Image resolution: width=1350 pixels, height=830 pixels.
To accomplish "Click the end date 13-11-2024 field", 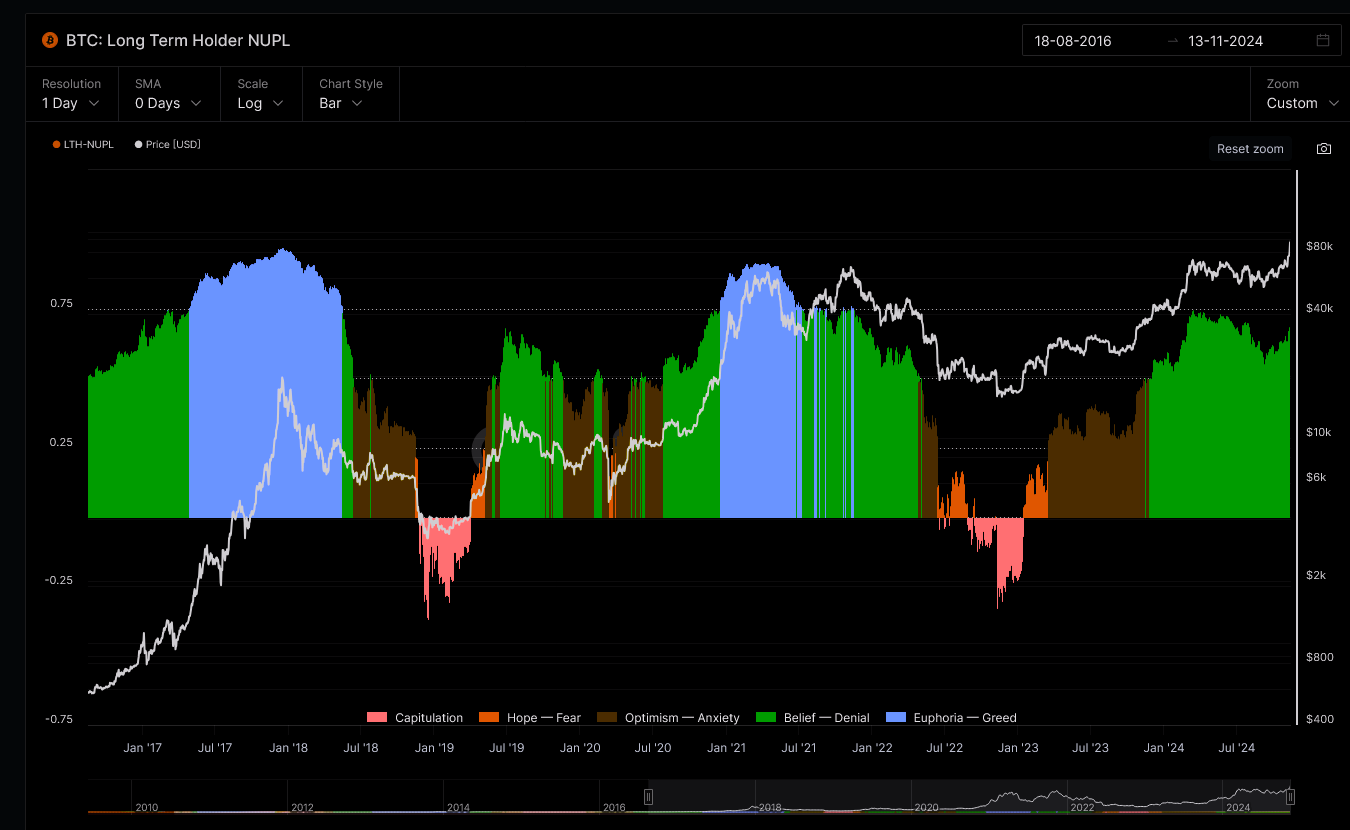I will click(x=1225, y=41).
